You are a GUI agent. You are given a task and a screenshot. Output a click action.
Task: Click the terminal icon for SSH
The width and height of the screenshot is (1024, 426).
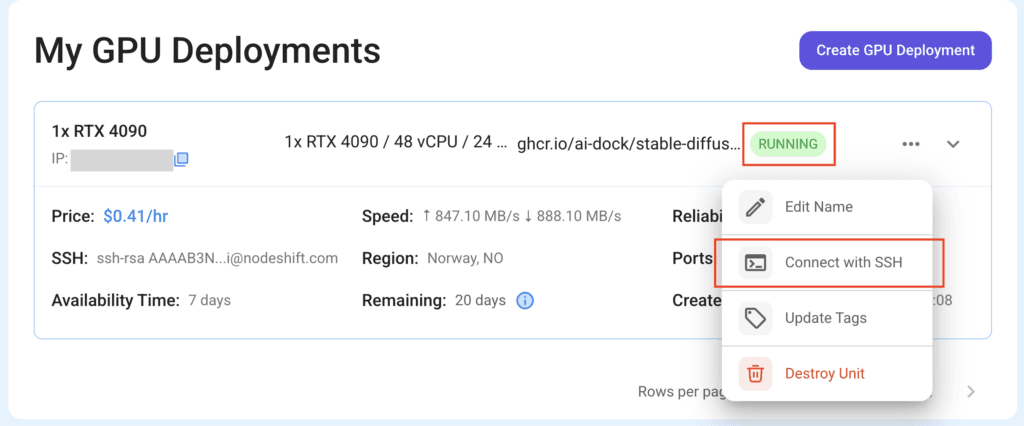point(756,263)
